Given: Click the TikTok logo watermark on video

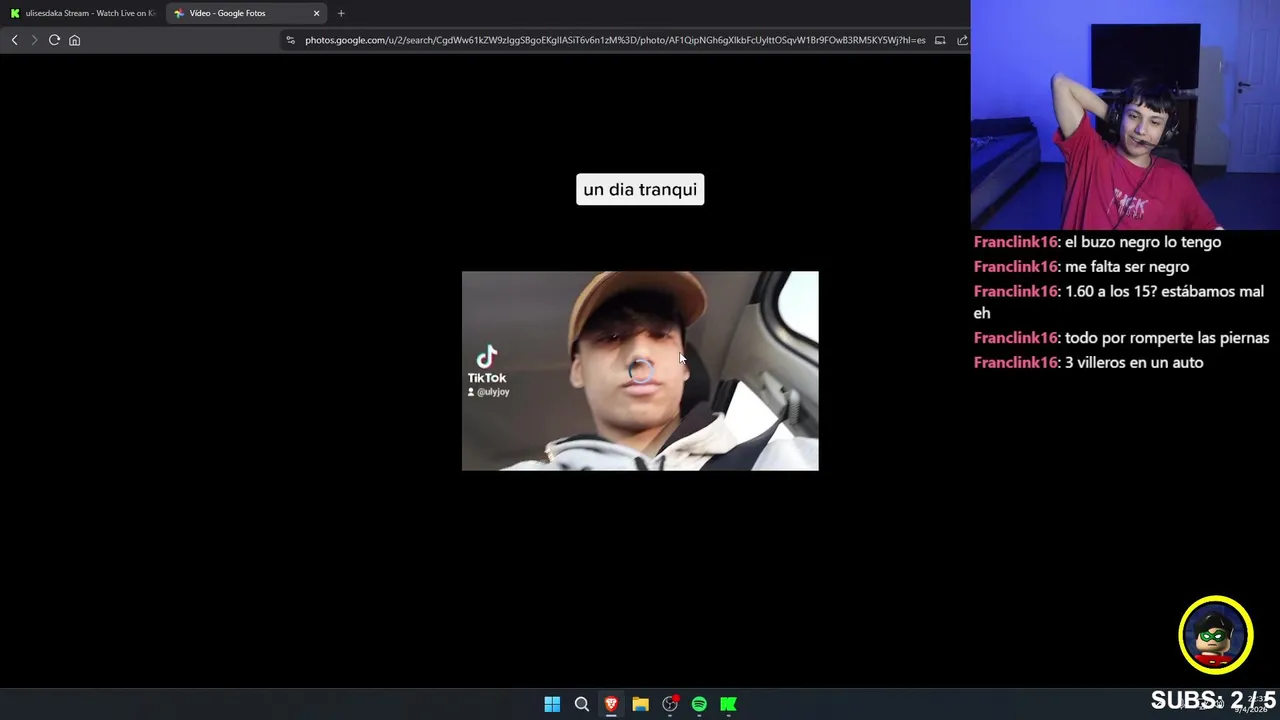Looking at the screenshot, I should (x=487, y=365).
